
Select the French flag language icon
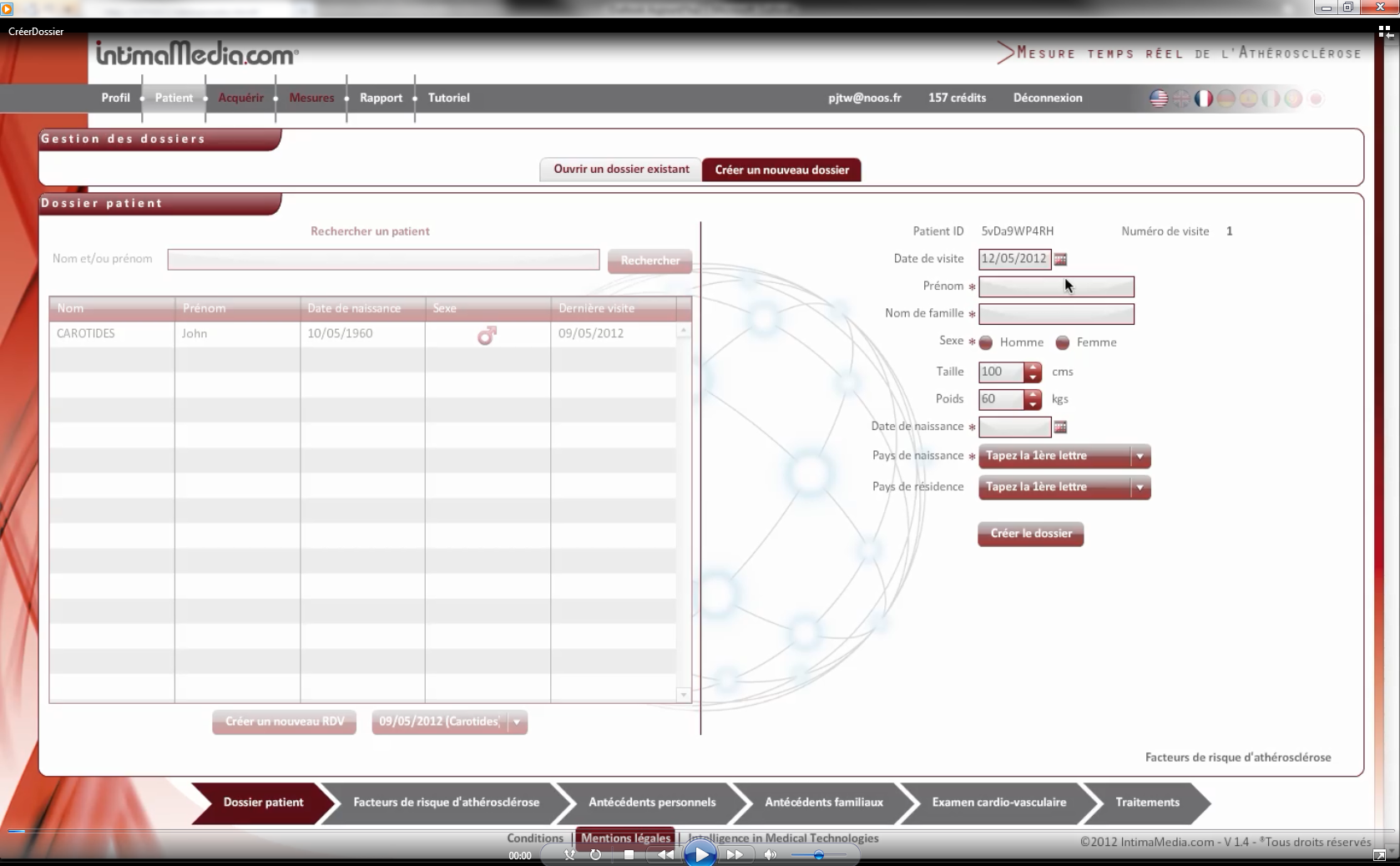[1203, 99]
